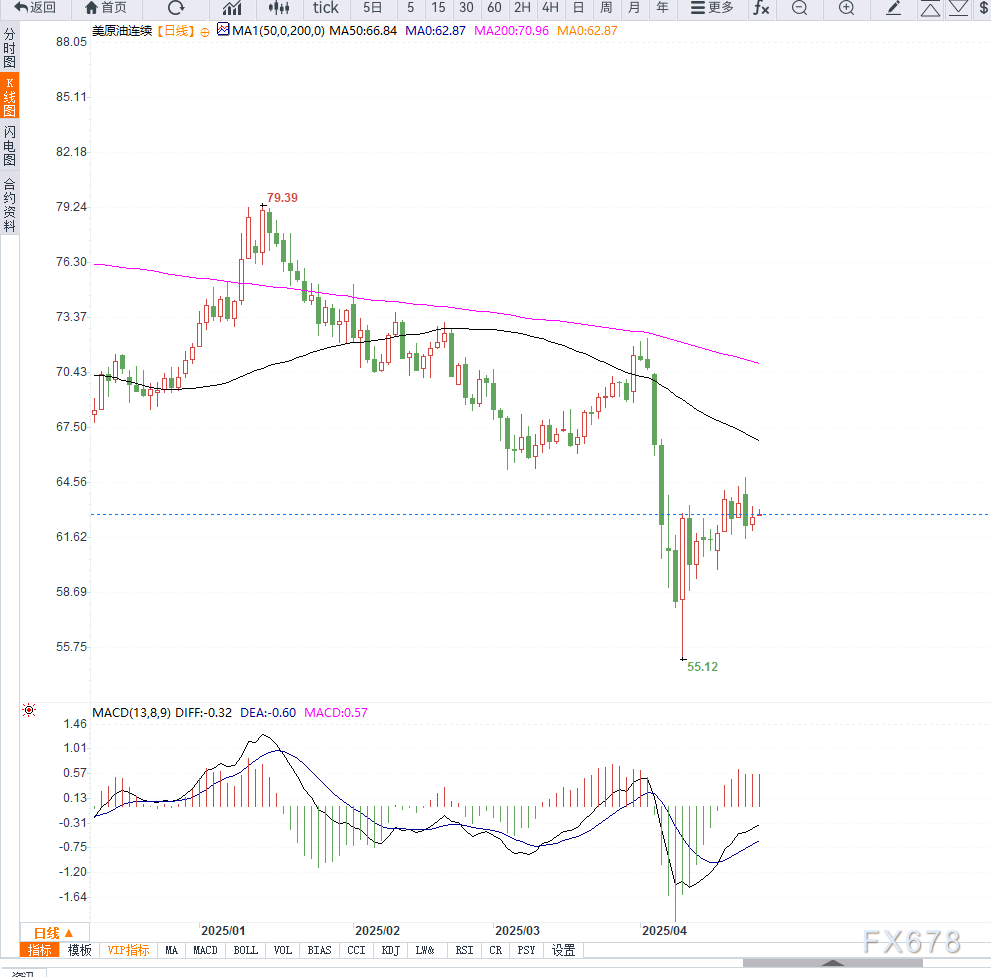Select the 4H timeframe in toolbar
Viewport: 991px width, 977px height.
[x=550, y=8]
